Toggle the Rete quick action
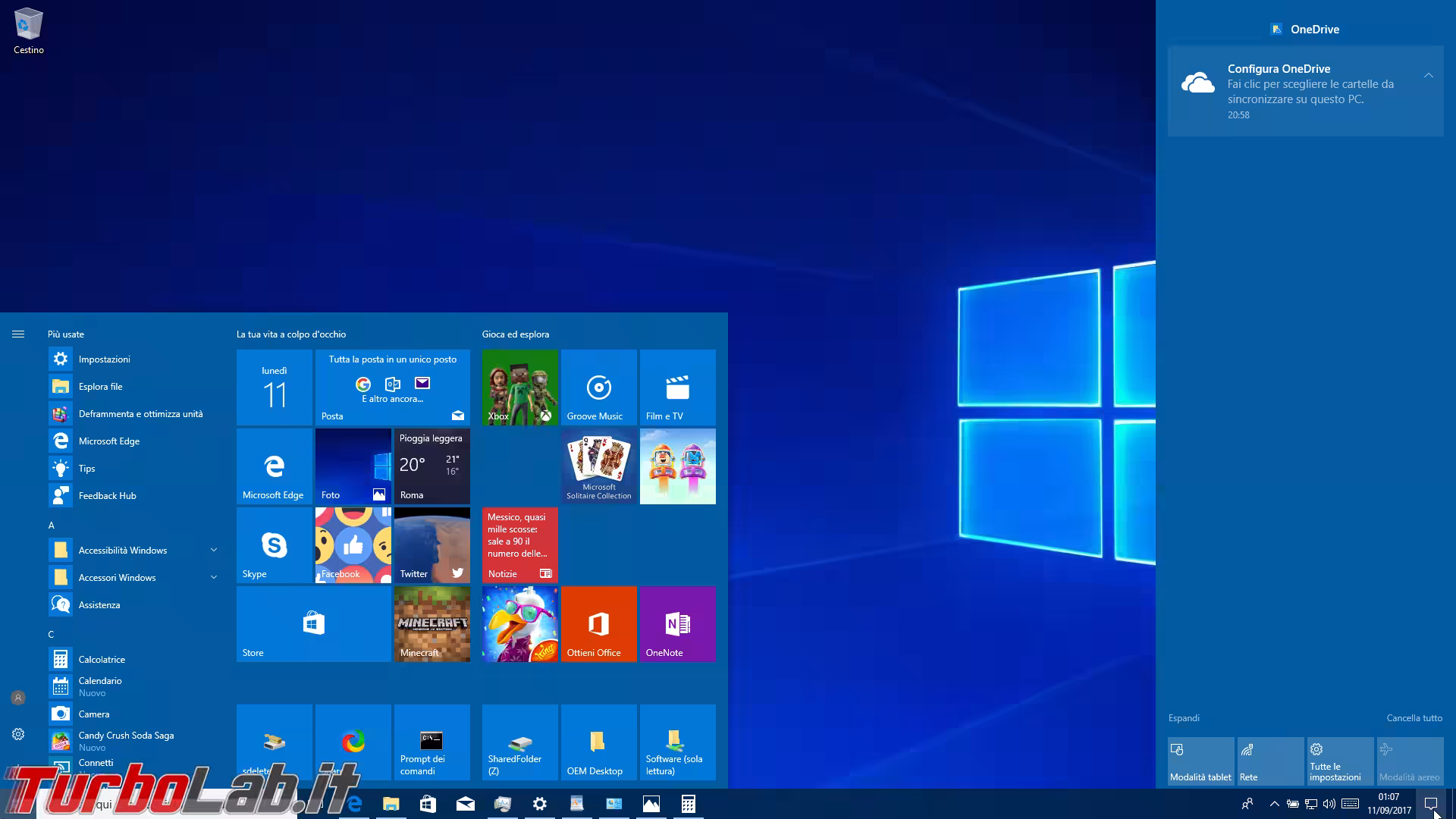 (x=1270, y=761)
